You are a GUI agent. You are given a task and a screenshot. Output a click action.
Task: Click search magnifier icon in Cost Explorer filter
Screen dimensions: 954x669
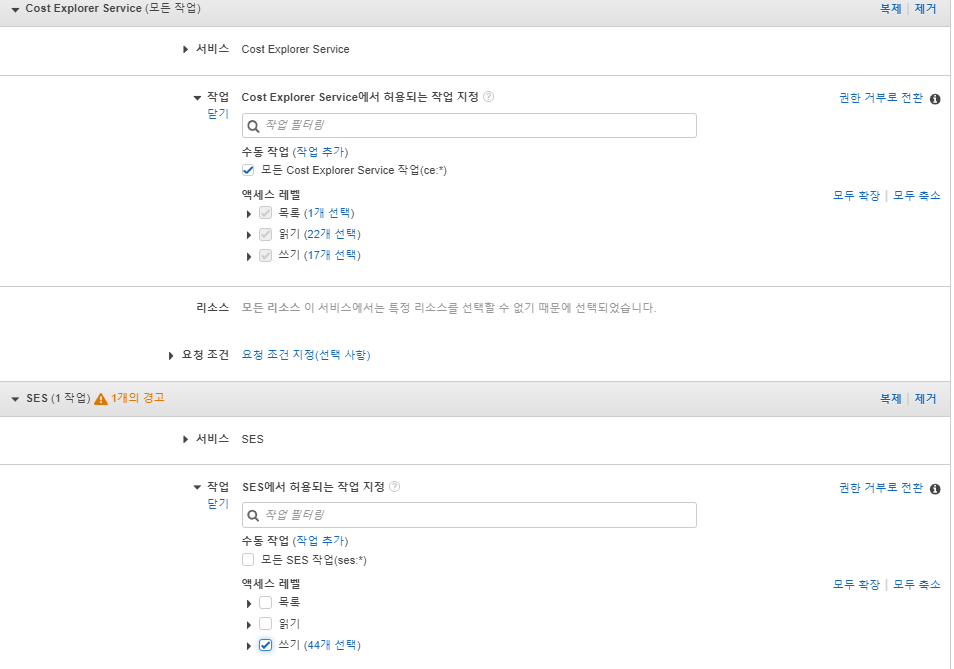click(x=254, y=126)
